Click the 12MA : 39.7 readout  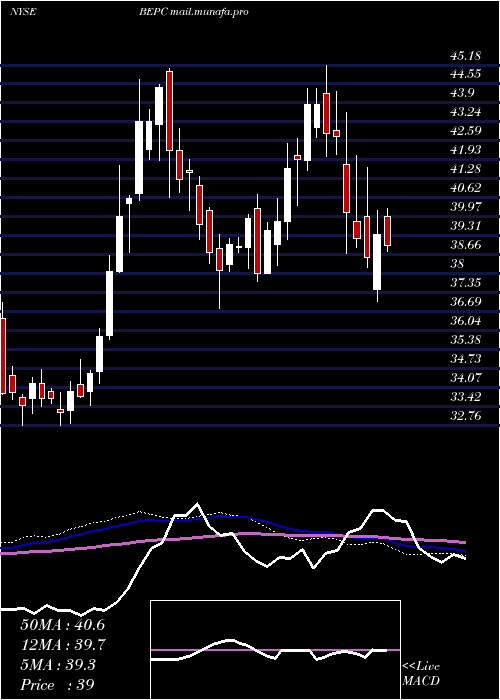62,645
